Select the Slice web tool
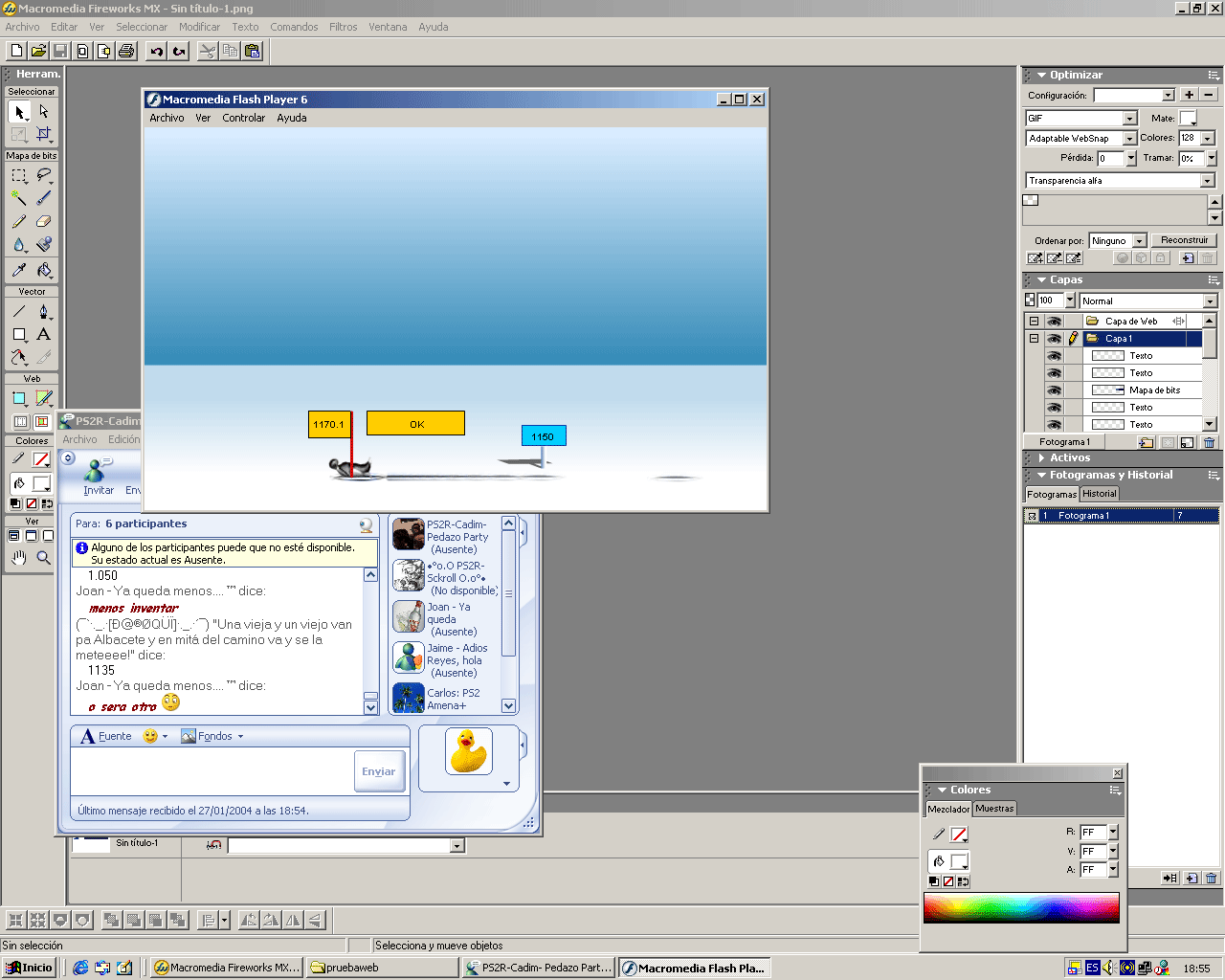This screenshot has width=1225, height=980. [44, 398]
